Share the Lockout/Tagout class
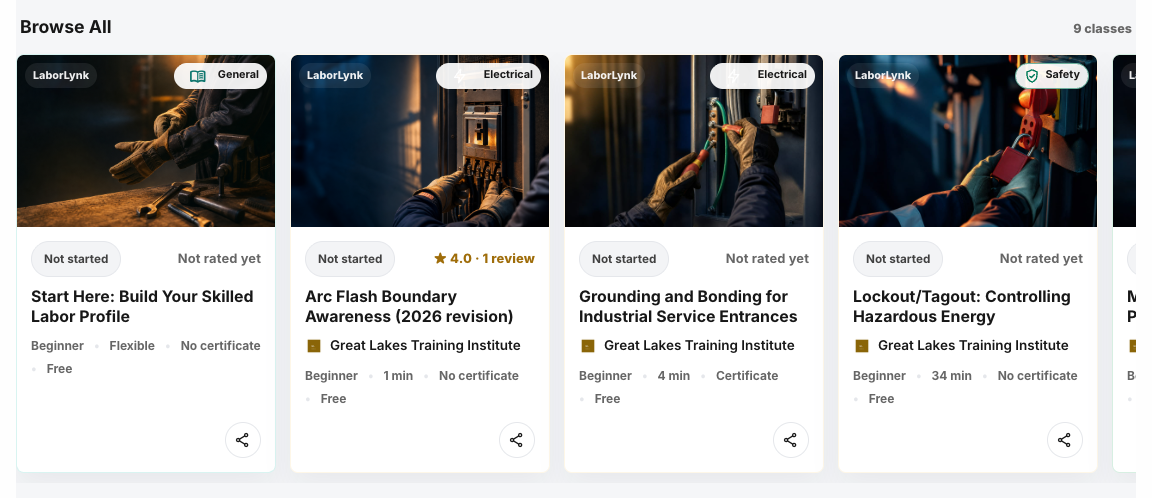The height and width of the screenshot is (498, 1152). (x=1065, y=440)
